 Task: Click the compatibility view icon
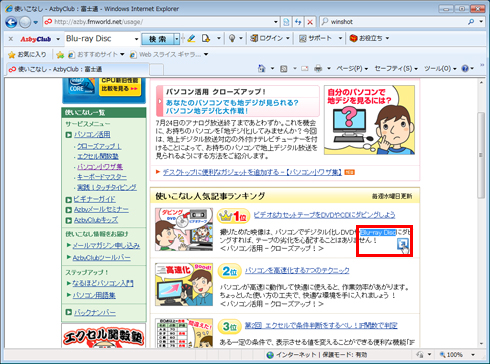(286, 22)
